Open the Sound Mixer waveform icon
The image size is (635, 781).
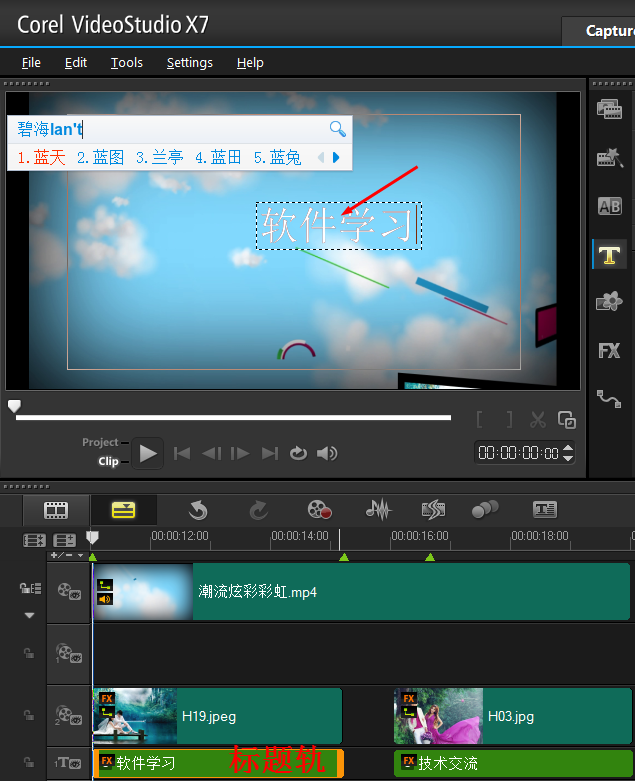tap(378, 510)
